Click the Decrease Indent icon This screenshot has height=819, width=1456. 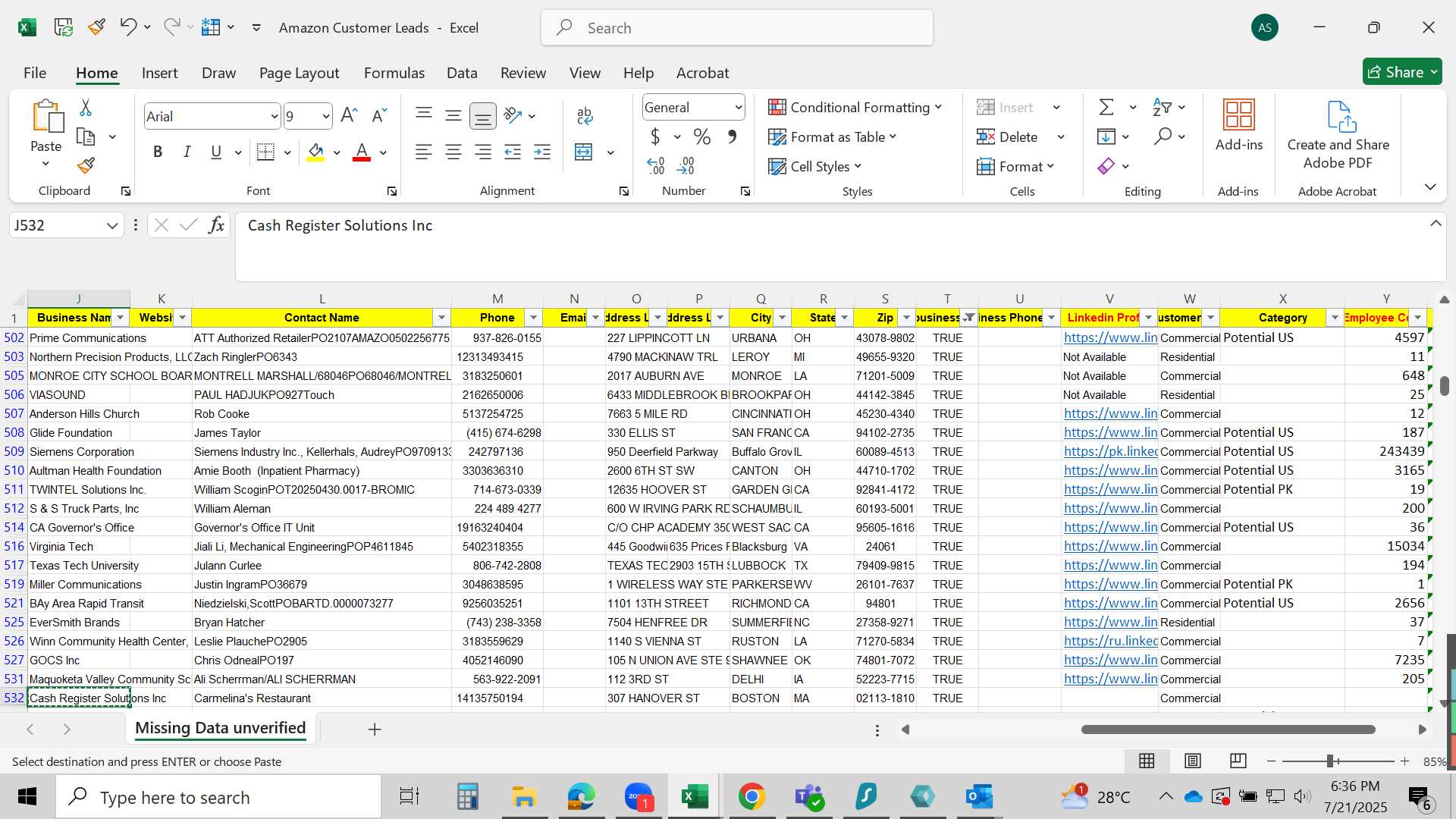(513, 152)
